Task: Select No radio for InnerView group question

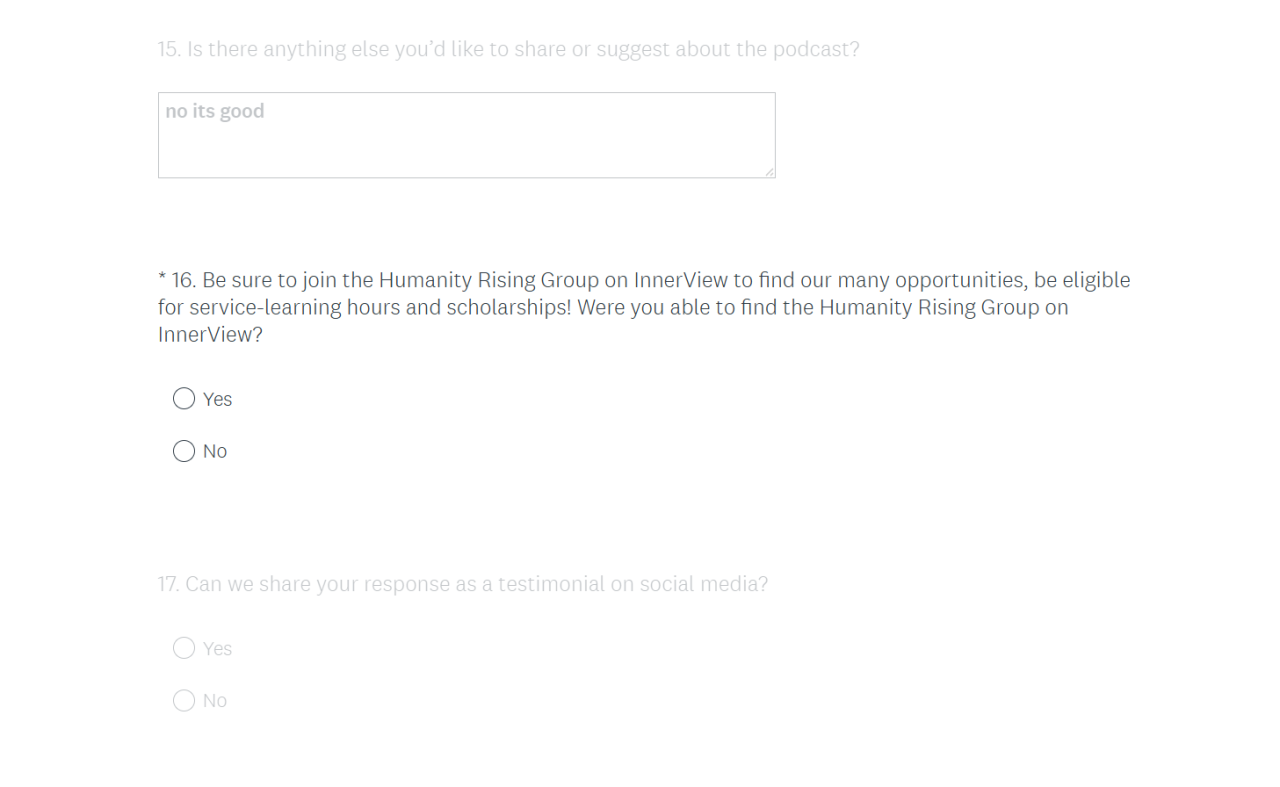Action: pos(184,451)
